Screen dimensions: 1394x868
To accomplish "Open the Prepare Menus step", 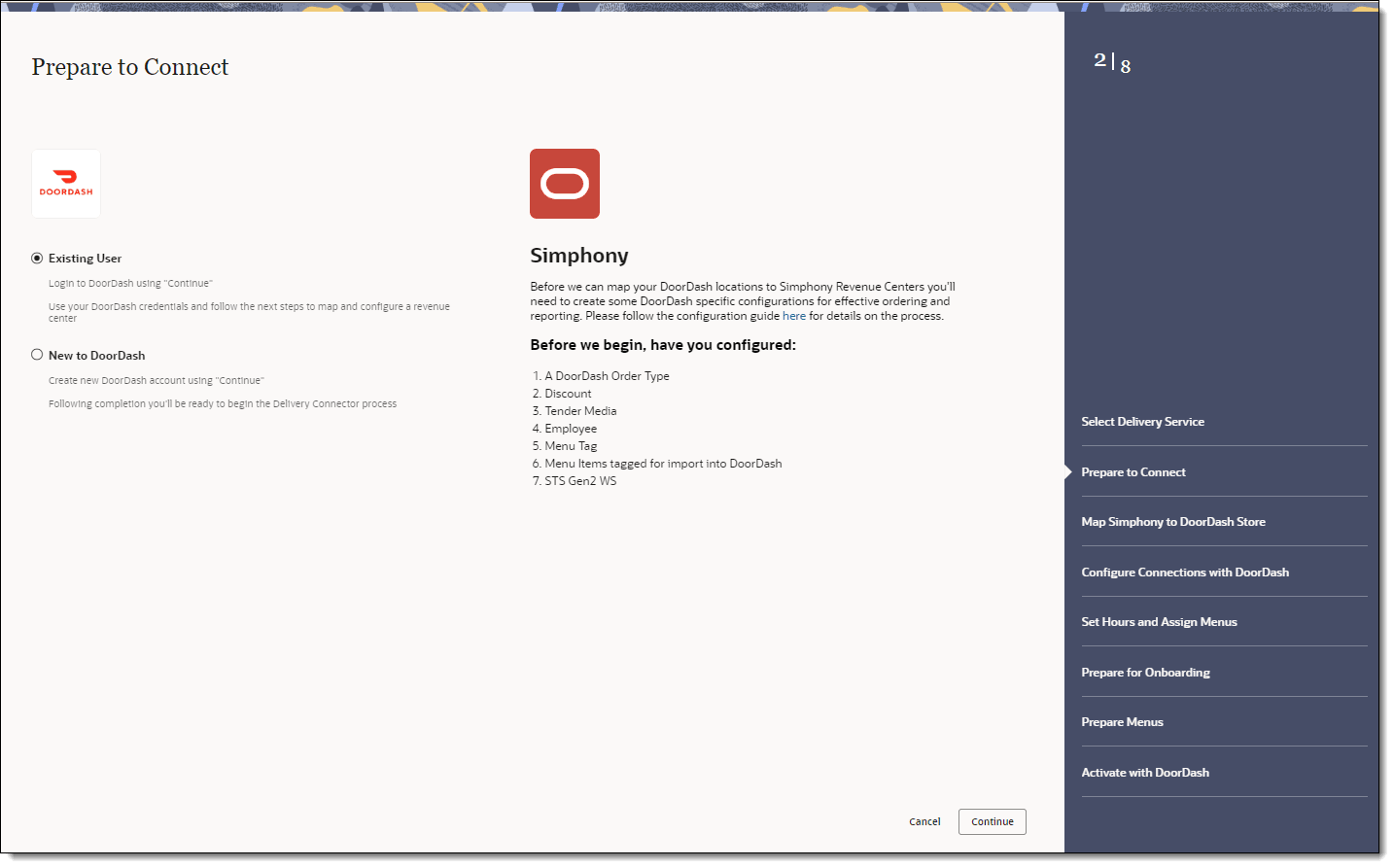I will pyautogui.click(x=1122, y=722).
